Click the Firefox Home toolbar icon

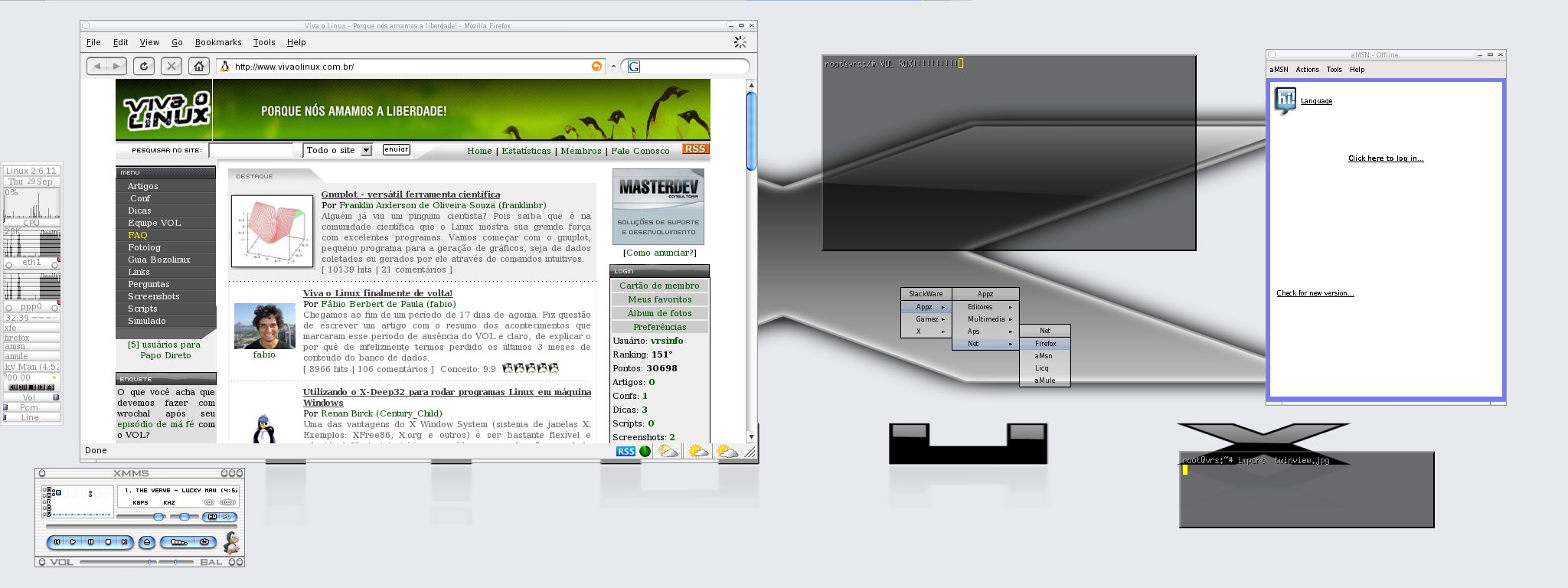pyautogui.click(x=199, y=67)
